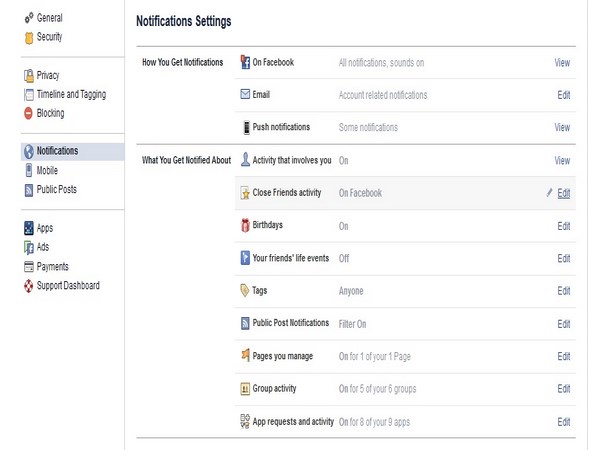Viewport: 600px width, 450px height.
Task: Open General settings
Action: (x=49, y=18)
